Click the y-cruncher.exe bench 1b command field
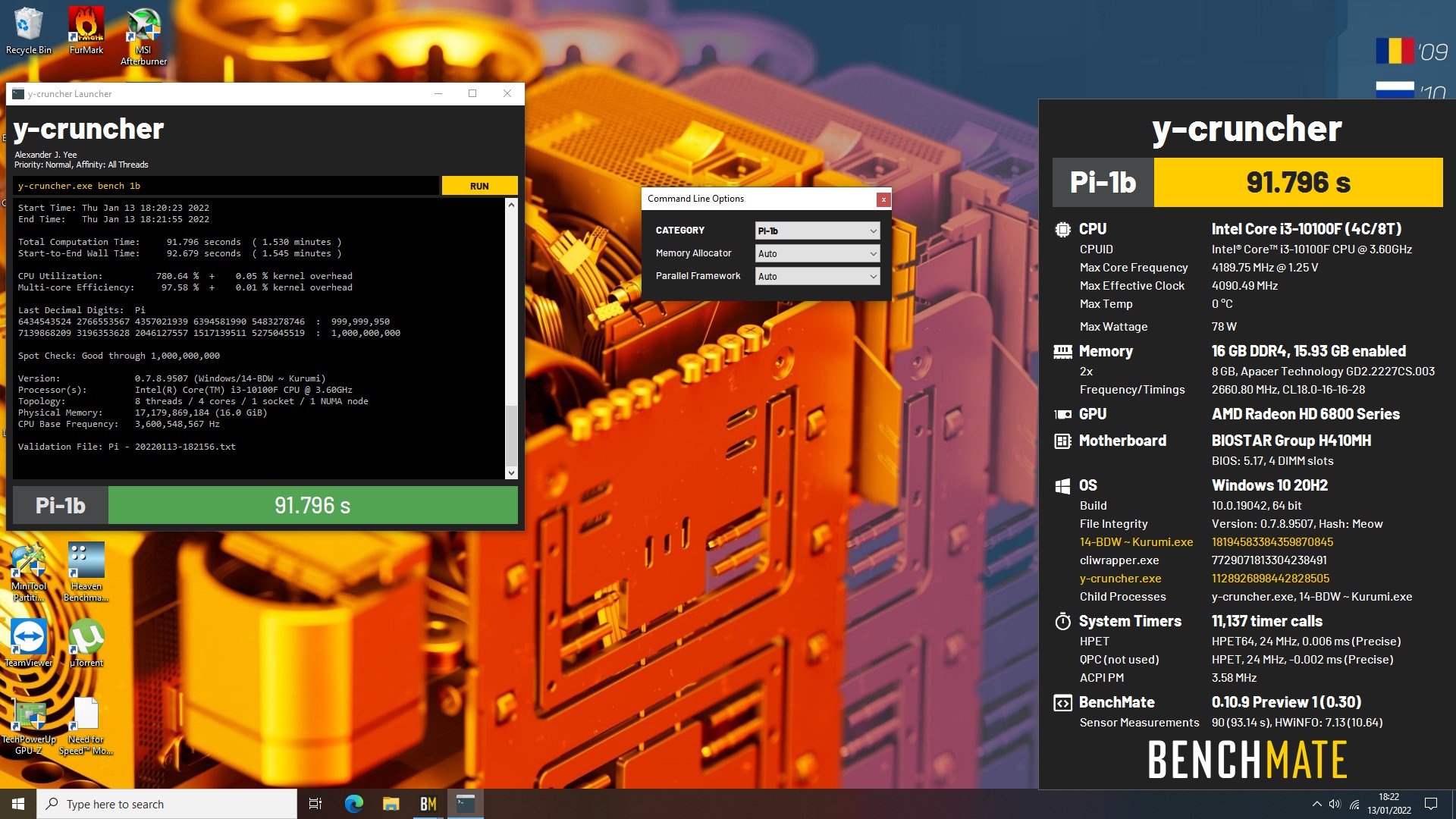 (x=225, y=186)
